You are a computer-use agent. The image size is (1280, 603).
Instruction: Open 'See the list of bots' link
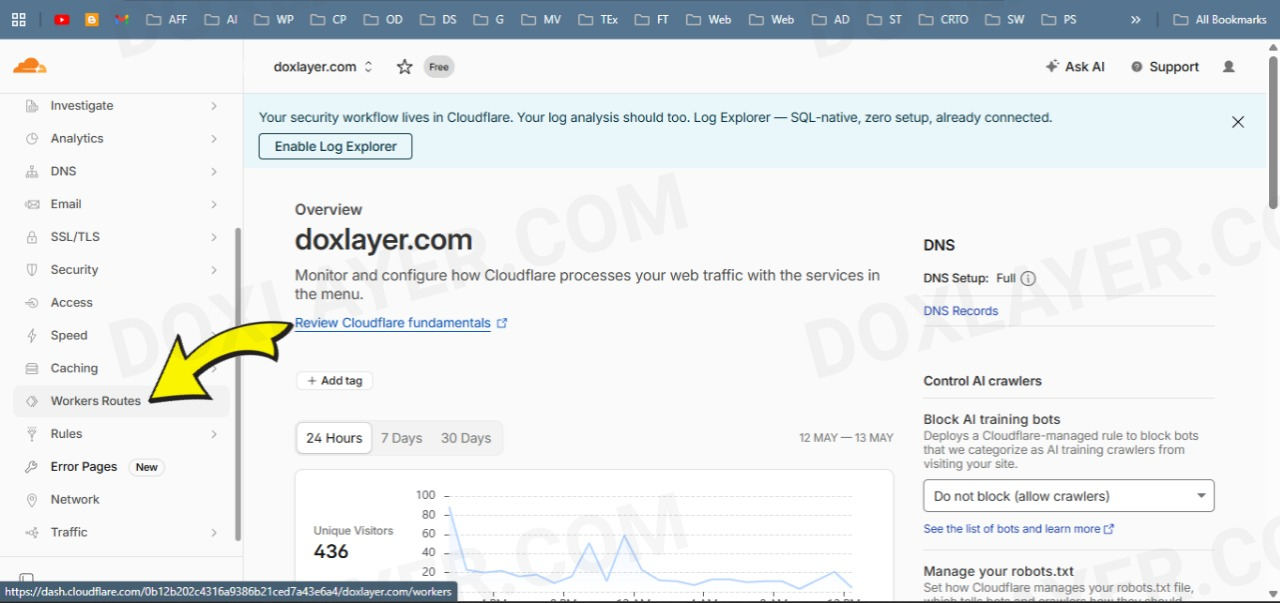click(x=1018, y=529)
